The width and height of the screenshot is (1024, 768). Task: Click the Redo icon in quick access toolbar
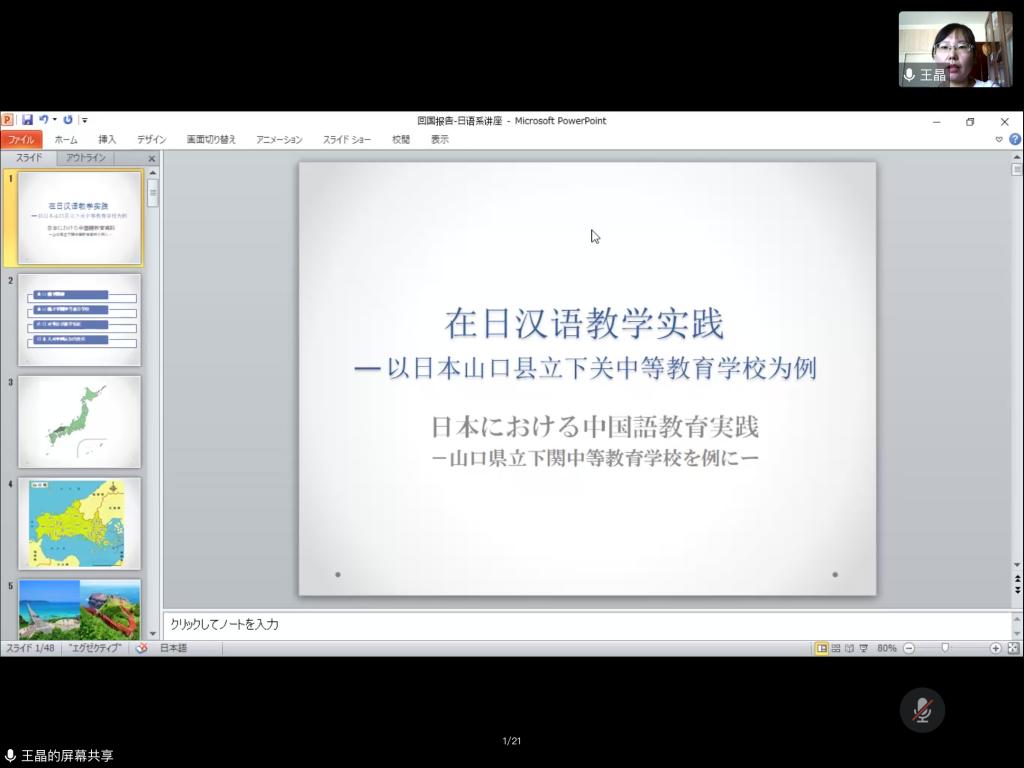(68, 120)
